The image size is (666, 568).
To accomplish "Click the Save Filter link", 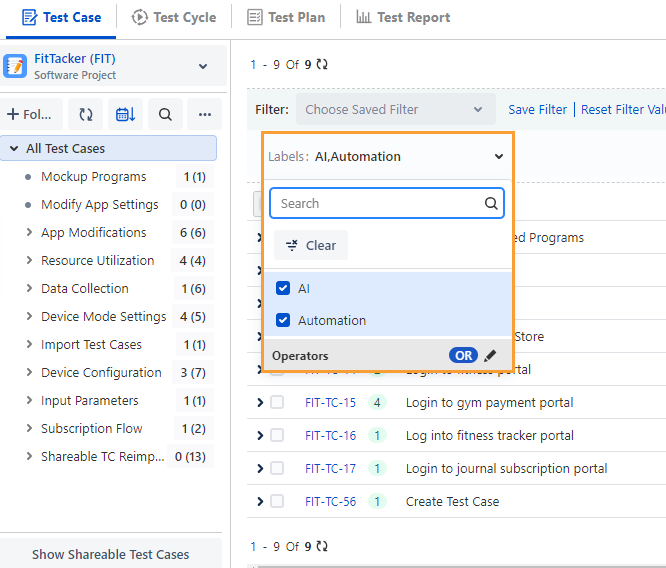I will [x=537, y=110].
